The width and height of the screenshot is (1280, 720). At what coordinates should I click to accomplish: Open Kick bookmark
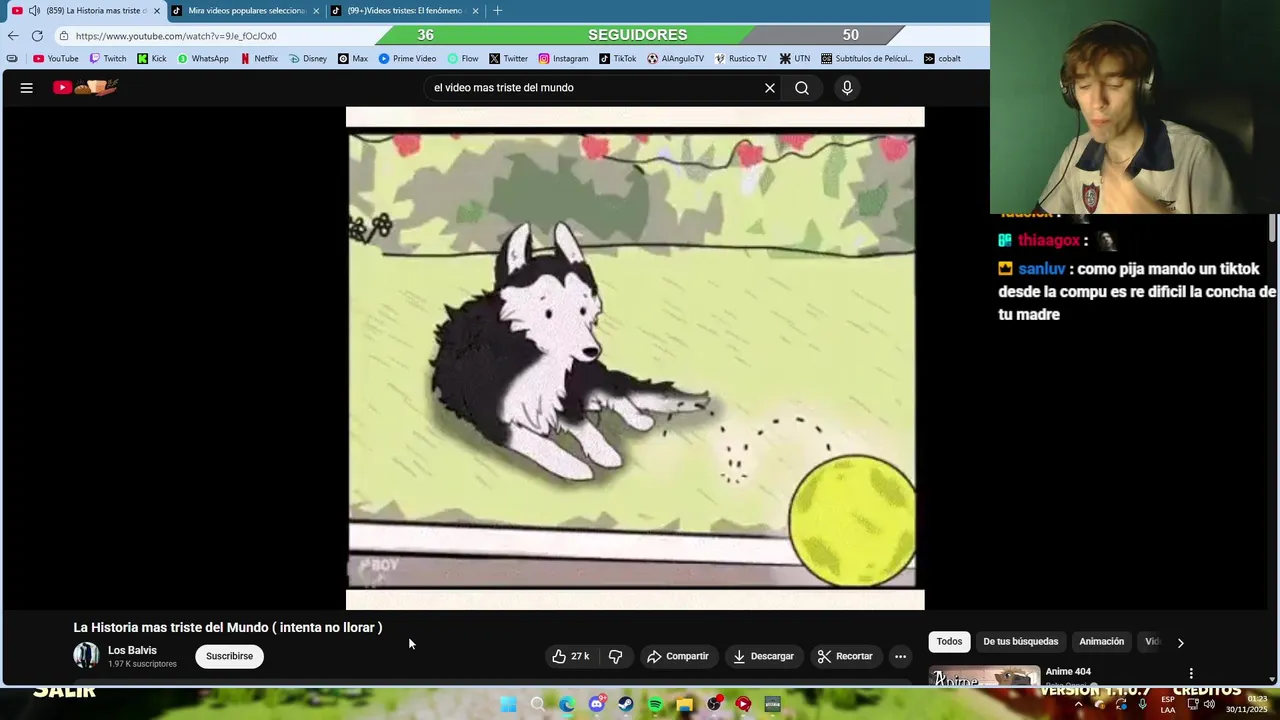click(x=152, y=59)
